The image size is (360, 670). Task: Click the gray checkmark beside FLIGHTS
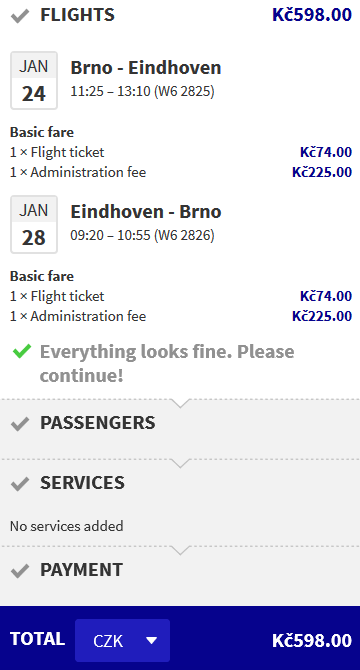click(20, 17)
